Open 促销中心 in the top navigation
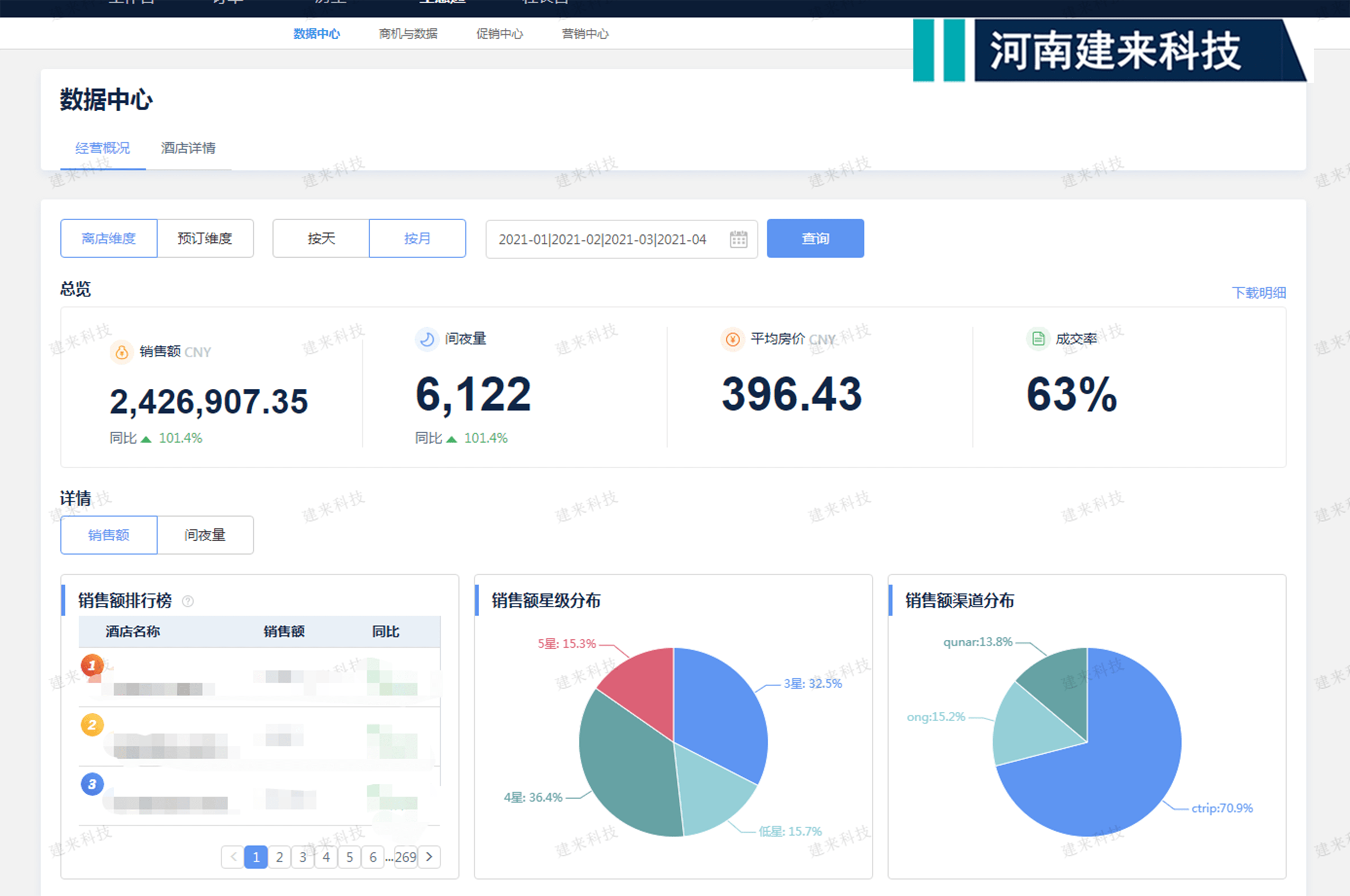Image resolution: width=1350 pixels, height=896 pixels. [x=500, y=34]
